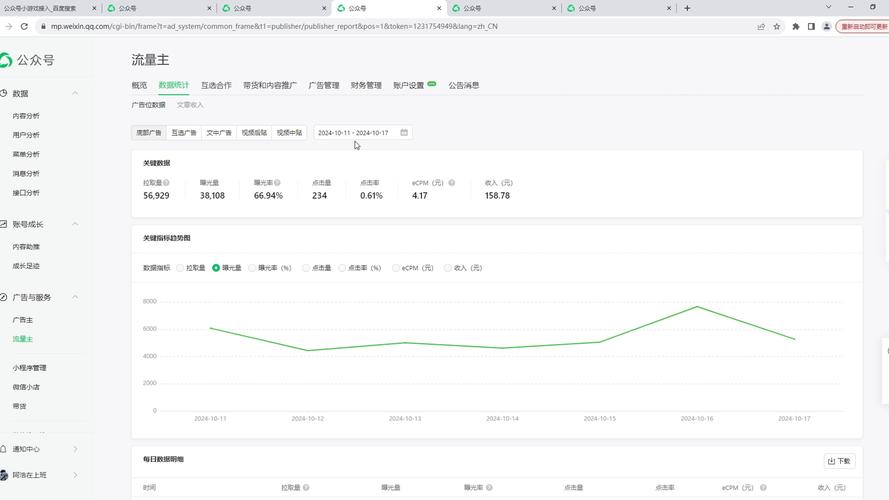Click the info icon beside 曝光率 in 关键数据
The height and width of the screenshot is (500, 889).
[x=277, y=183]
